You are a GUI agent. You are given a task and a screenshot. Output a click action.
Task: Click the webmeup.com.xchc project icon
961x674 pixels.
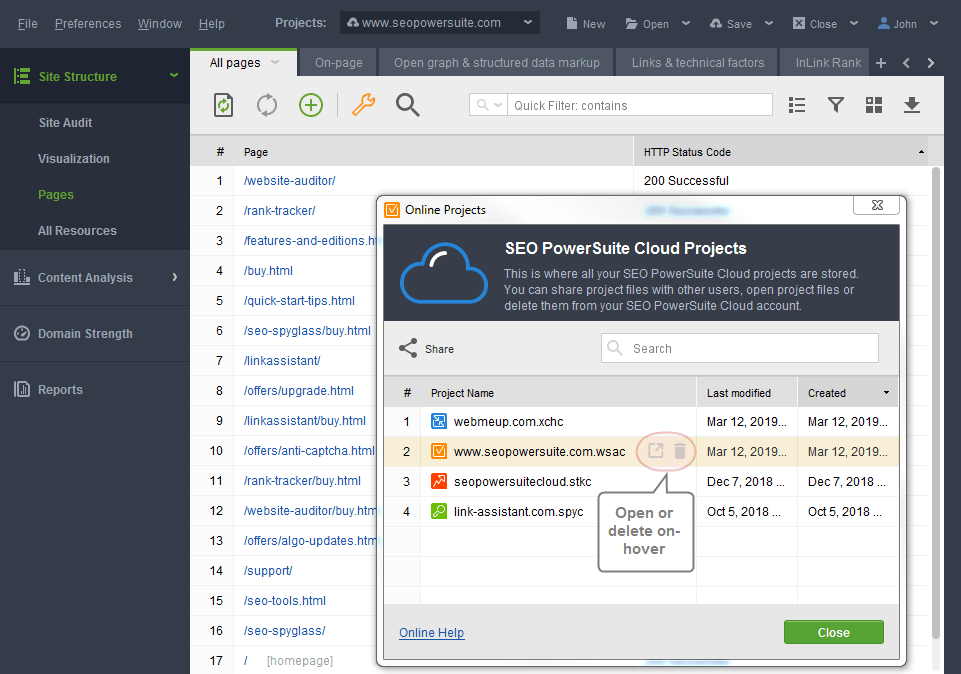439,421
